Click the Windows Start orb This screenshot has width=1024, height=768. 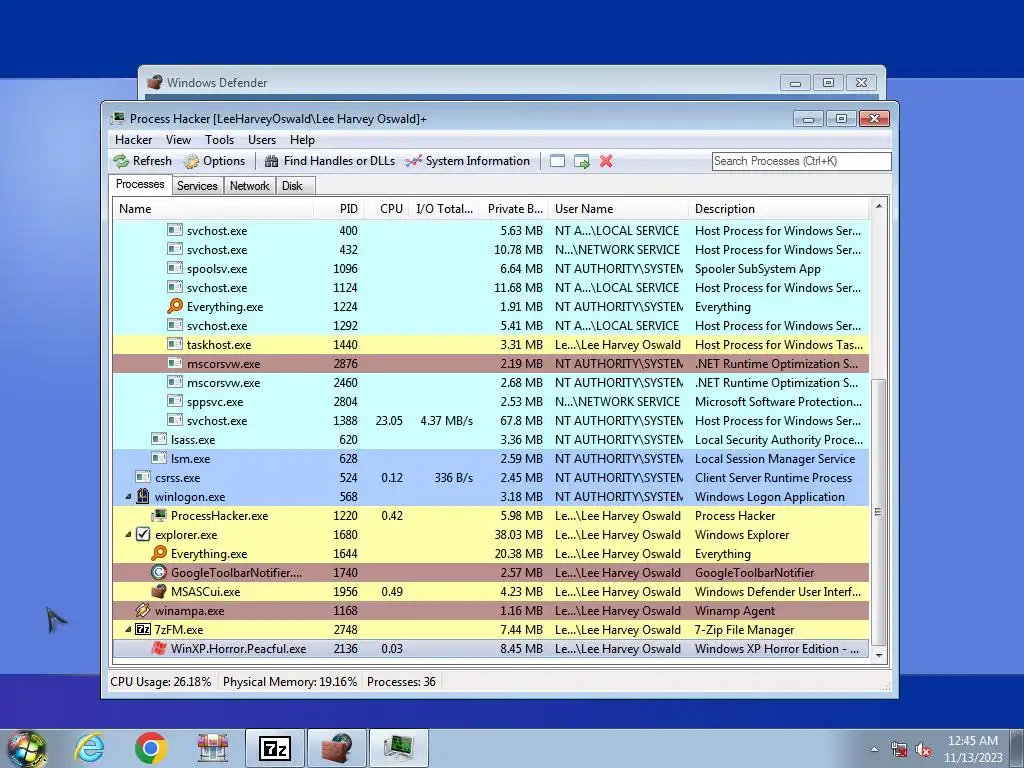(x=27, y=748)
